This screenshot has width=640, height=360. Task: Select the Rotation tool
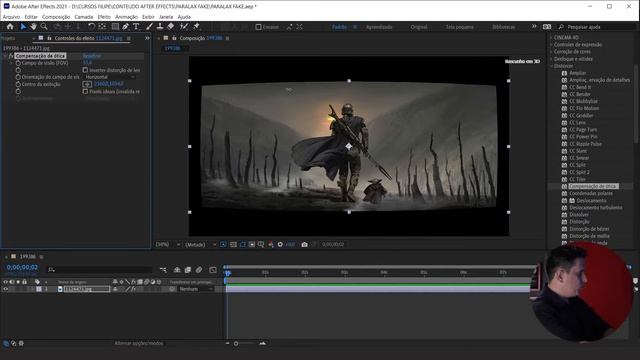91,27
